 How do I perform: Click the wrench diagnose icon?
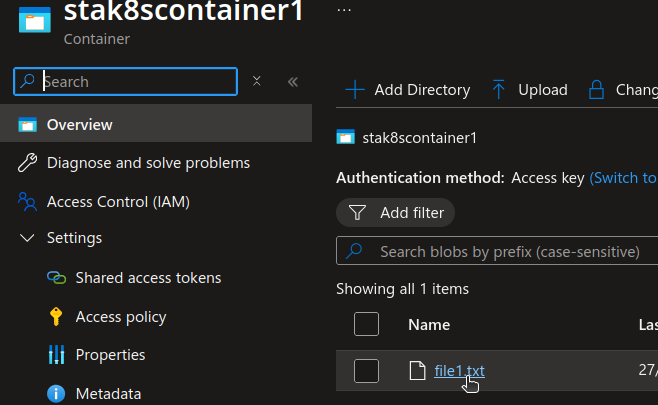28,163
